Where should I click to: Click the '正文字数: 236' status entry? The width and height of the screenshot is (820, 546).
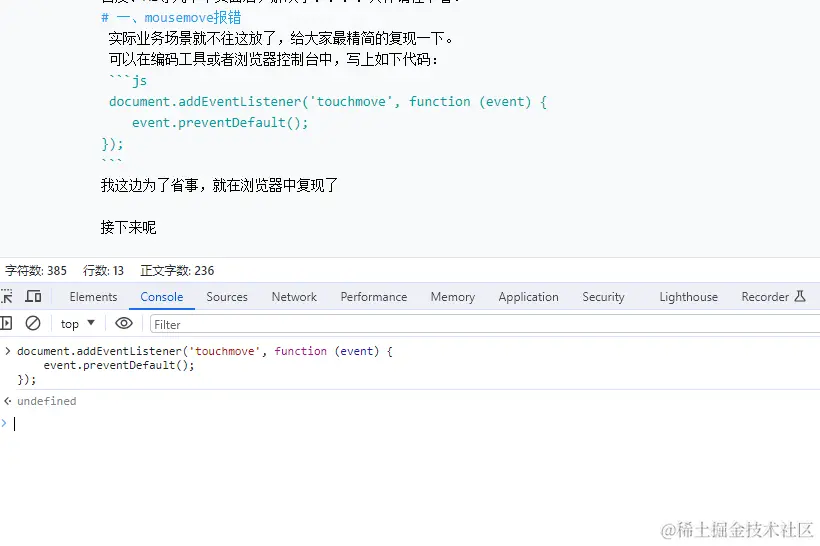point(177,270)
